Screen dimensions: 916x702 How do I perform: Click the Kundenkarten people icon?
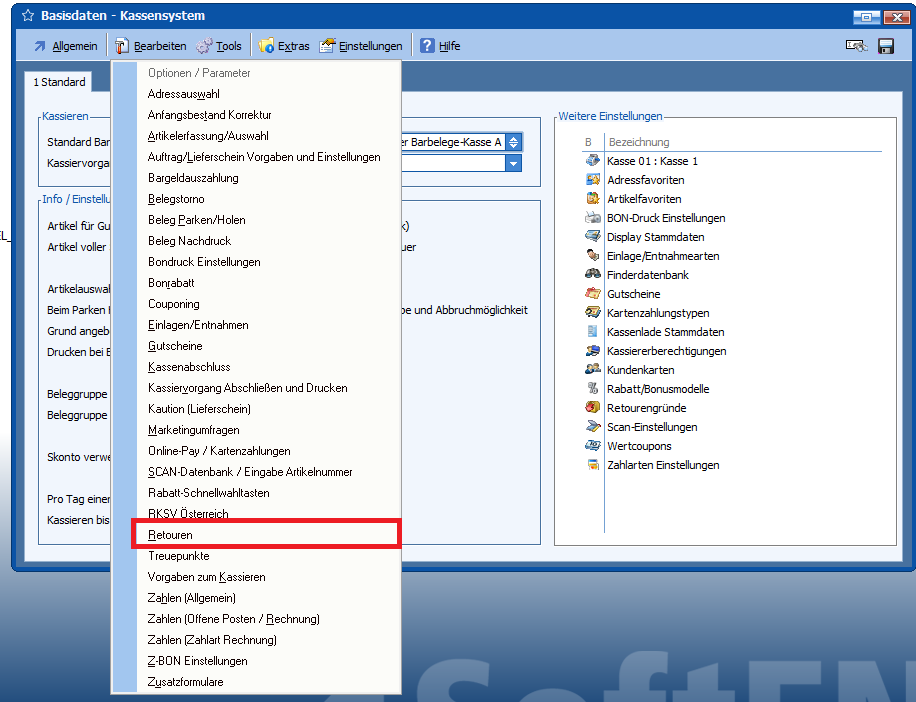pyautogui.click(x=592, y=370)
